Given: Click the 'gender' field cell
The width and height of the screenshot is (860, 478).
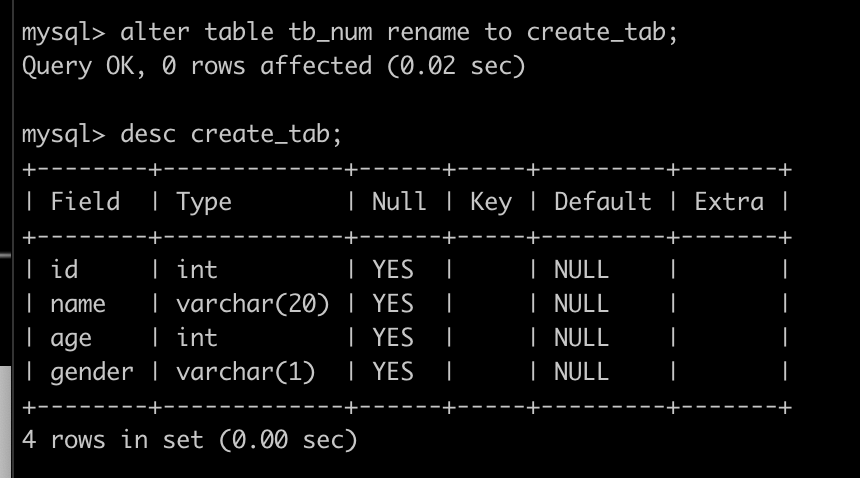Looking at the screenshot, I should click(x=91, y=372).
